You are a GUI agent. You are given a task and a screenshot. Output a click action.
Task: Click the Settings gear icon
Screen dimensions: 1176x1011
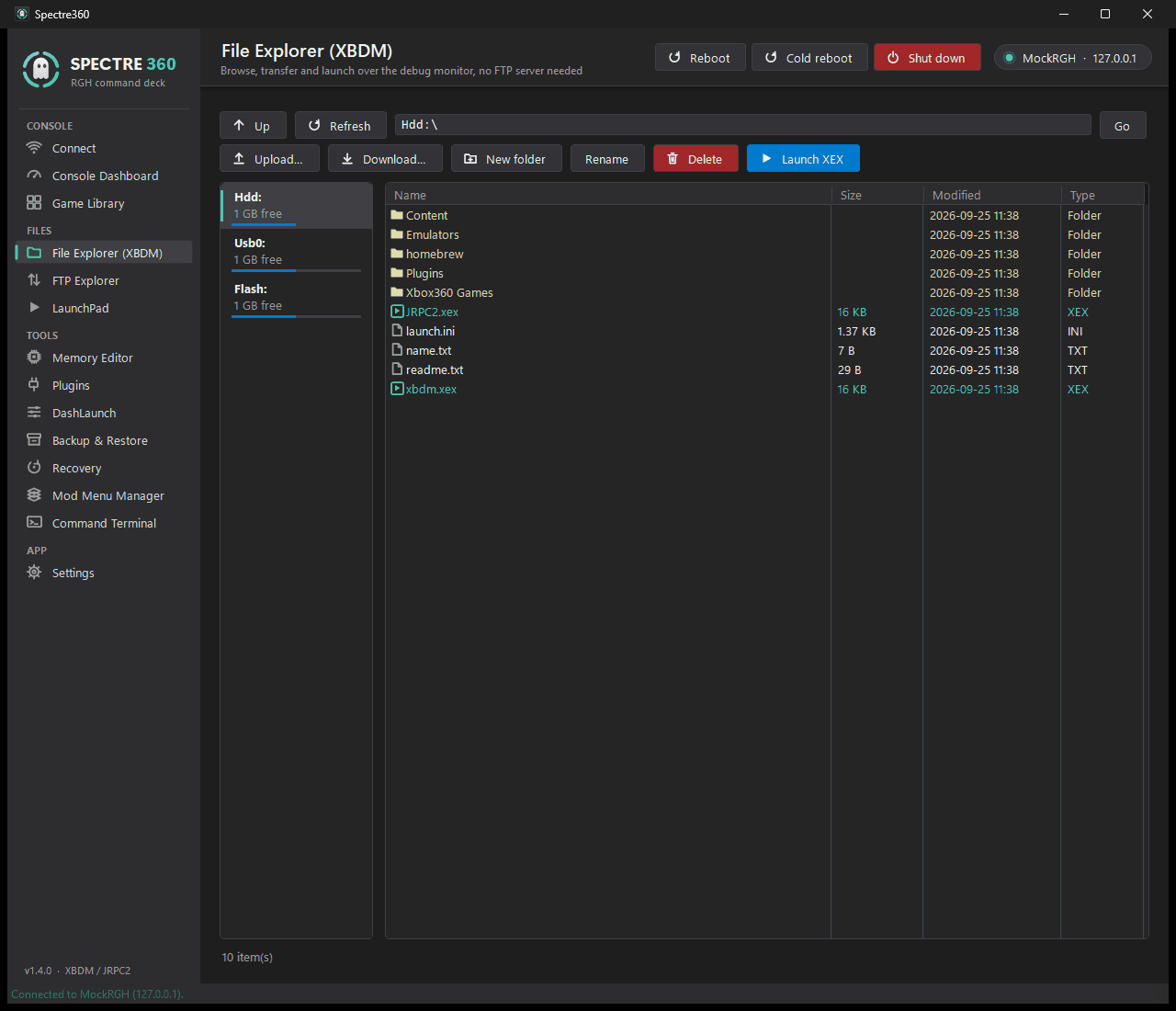click(34, 573)
